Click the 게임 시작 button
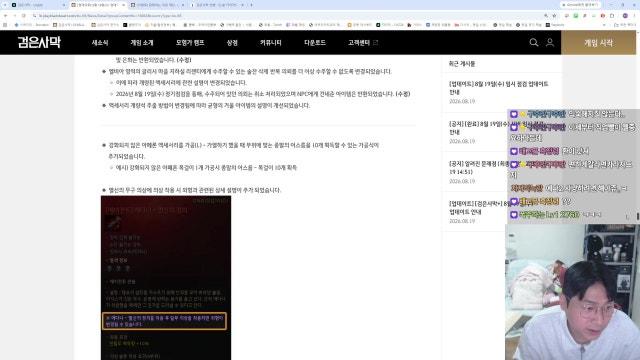This screenshot has width=640, height=360. click(598, 42)
